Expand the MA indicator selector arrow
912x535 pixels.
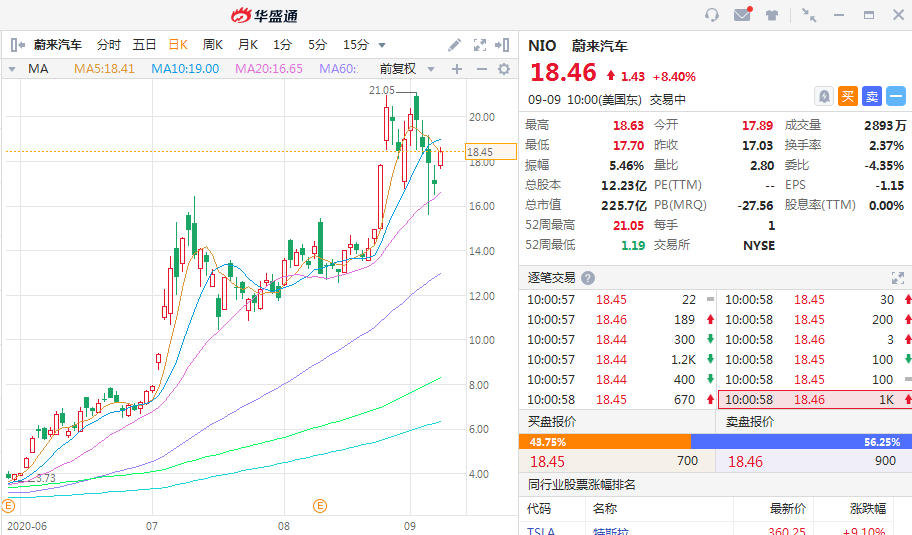pyautogui.click(x=12, y=69)
